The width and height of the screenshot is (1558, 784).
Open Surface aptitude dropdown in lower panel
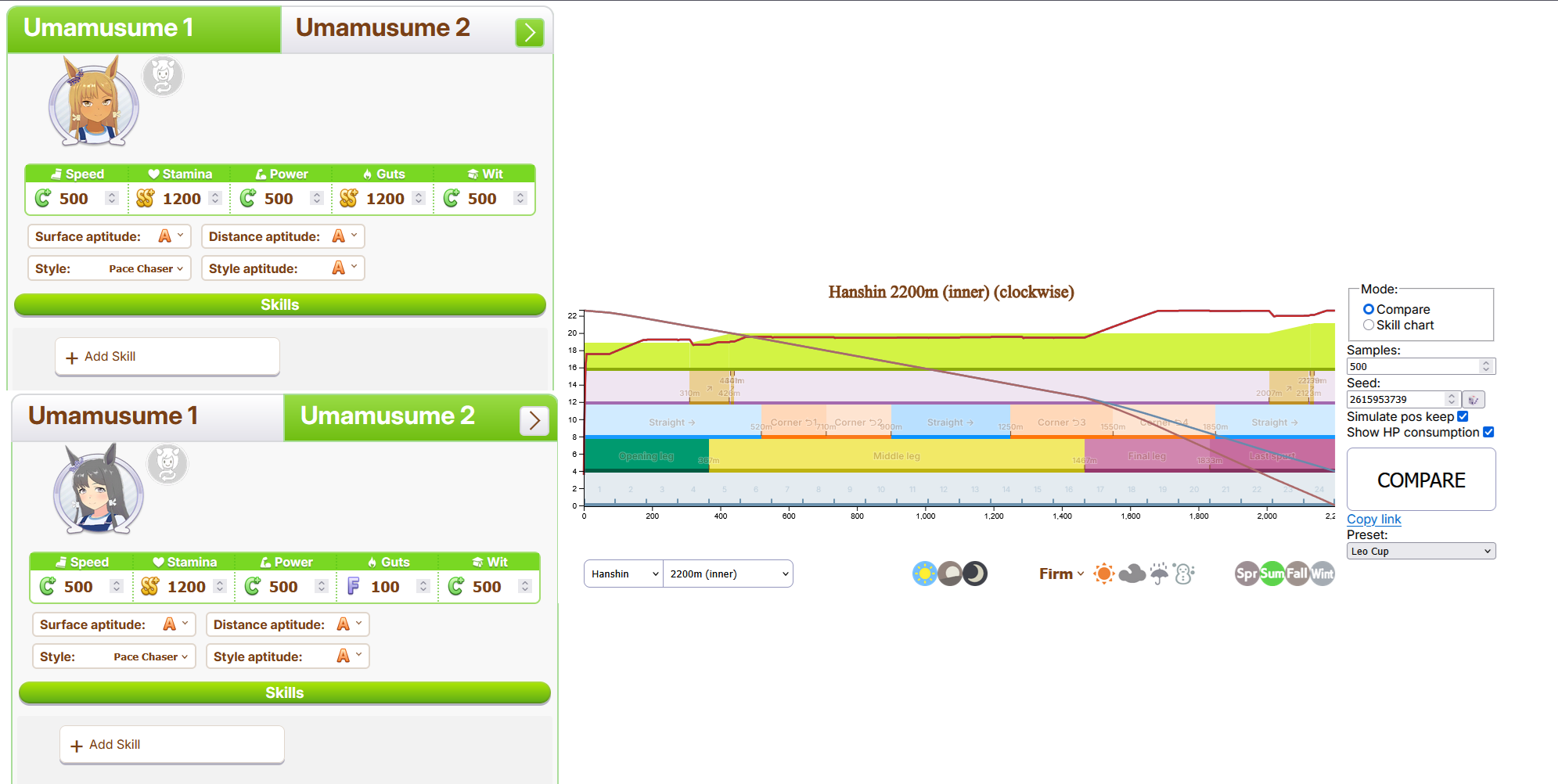(x=114, y=624)
